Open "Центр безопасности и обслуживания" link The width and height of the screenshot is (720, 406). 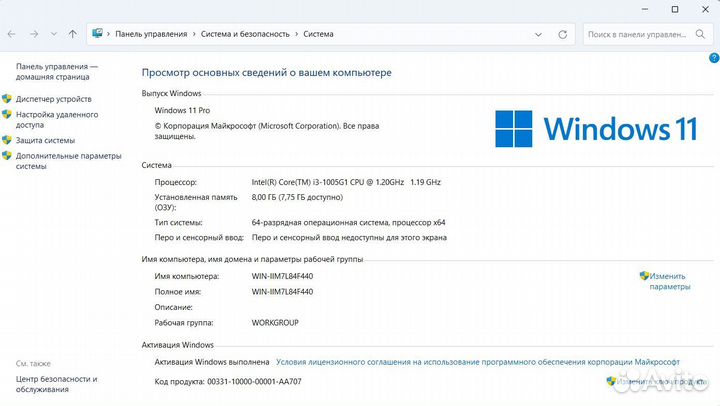[56, 384]
